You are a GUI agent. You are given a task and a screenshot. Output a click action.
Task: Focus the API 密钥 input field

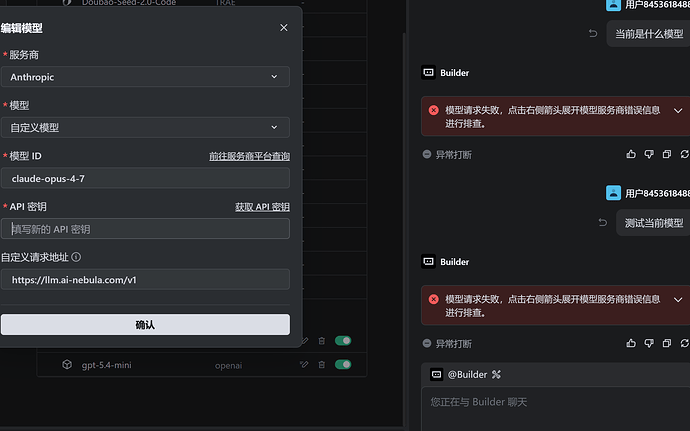(145, 228)
